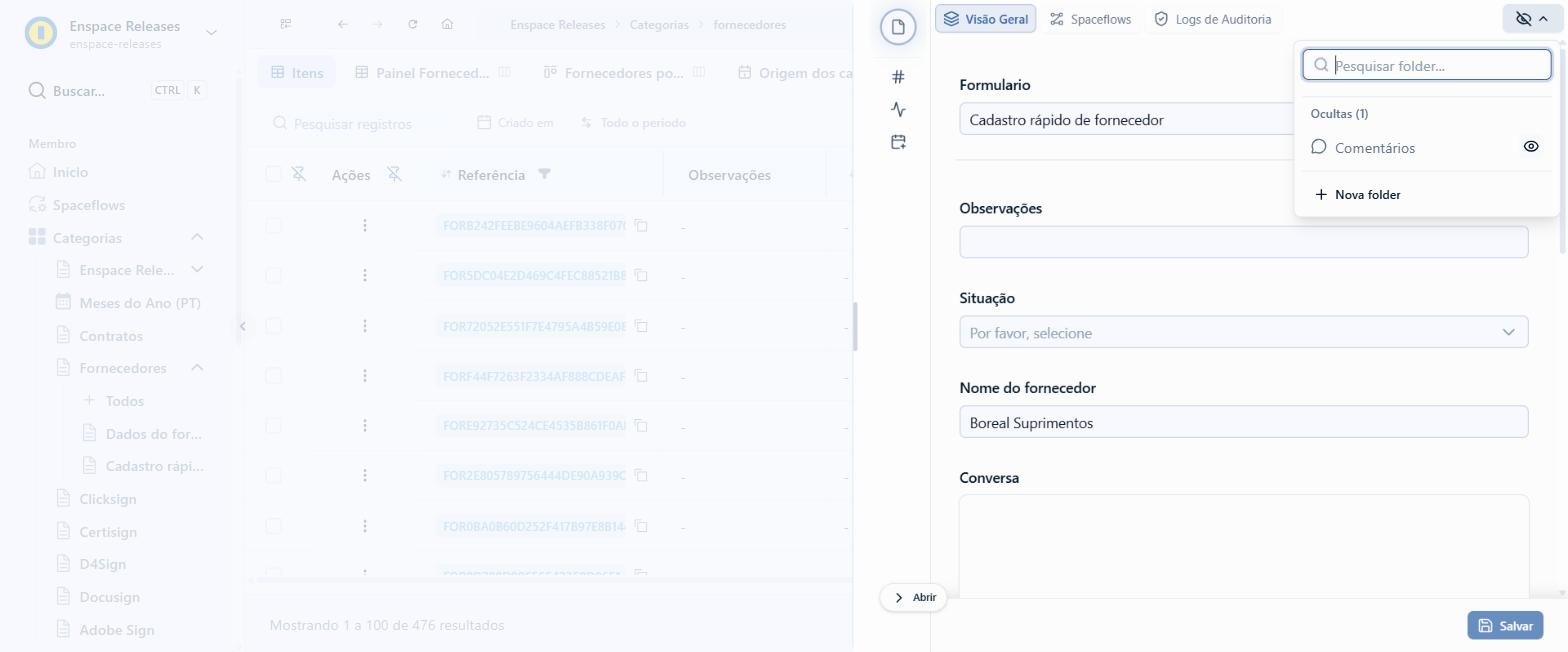This screenshot has height=652, width=1568.
Task: Show the hidden Comentários folder via eye icon
Action: pyautogui.click(x=1530, y=147)
